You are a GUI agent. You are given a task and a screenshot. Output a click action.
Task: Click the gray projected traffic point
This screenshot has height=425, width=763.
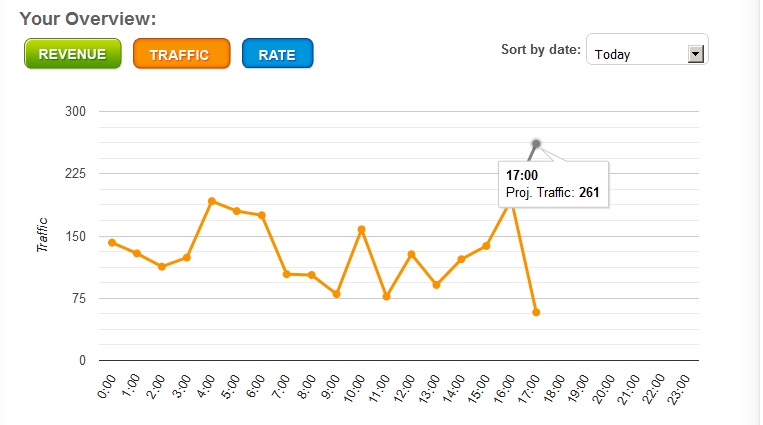click(x=536, y=144)
